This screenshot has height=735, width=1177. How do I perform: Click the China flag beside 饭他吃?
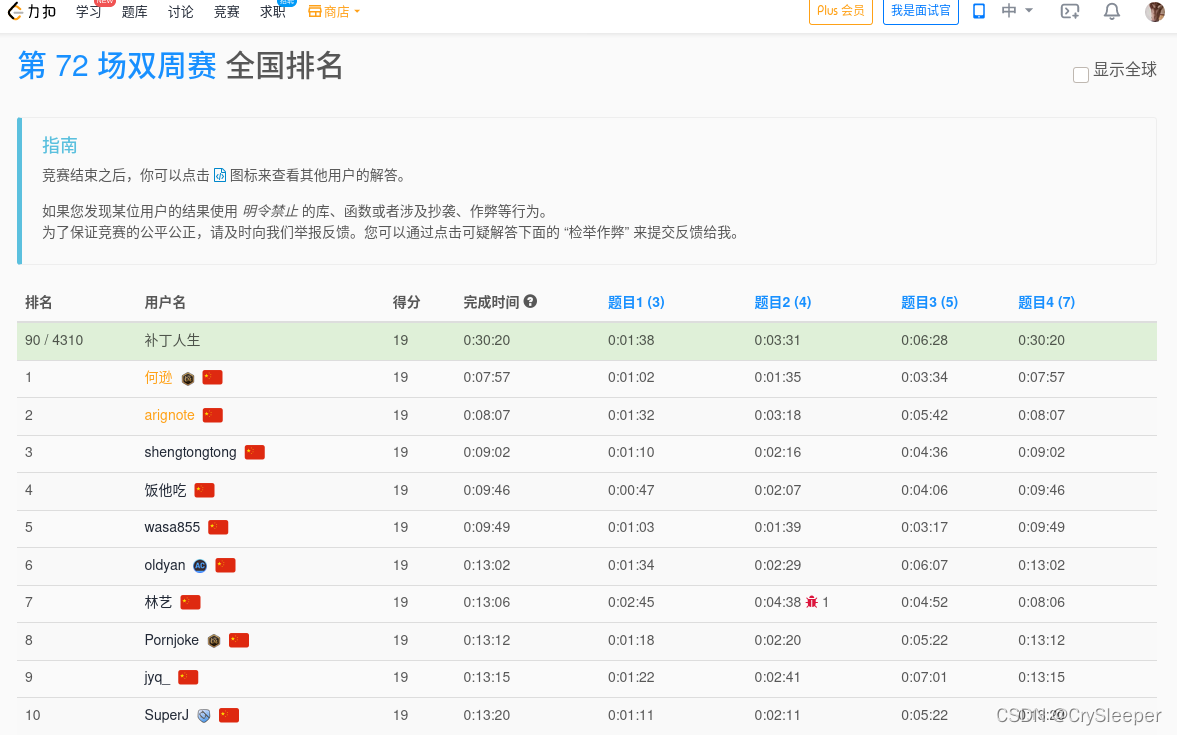(204, 490)
